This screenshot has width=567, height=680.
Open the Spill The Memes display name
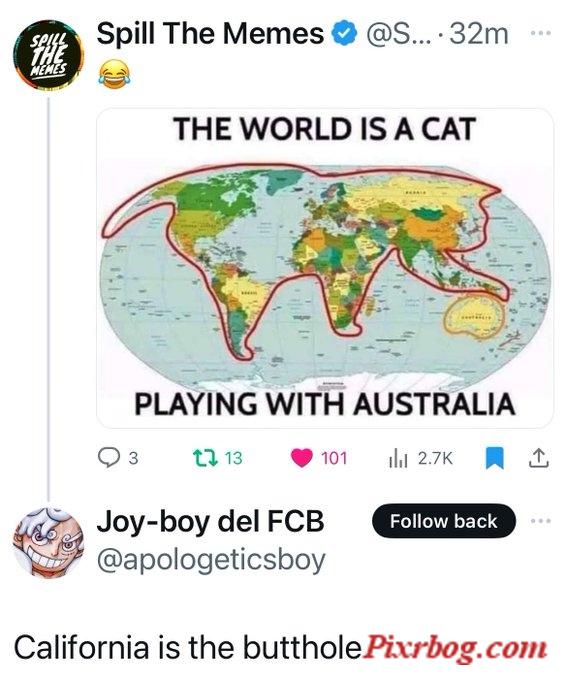210,34
